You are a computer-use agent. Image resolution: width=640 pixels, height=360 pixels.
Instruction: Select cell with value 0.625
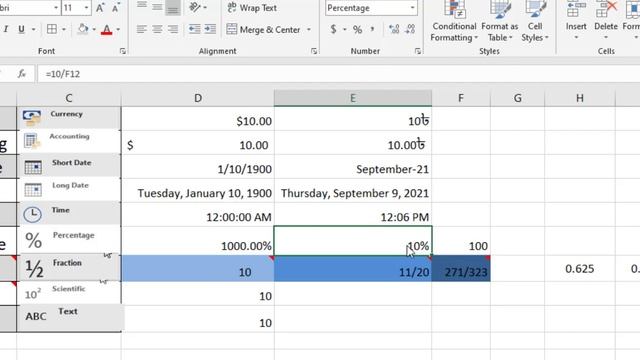(x=580, y=269)
